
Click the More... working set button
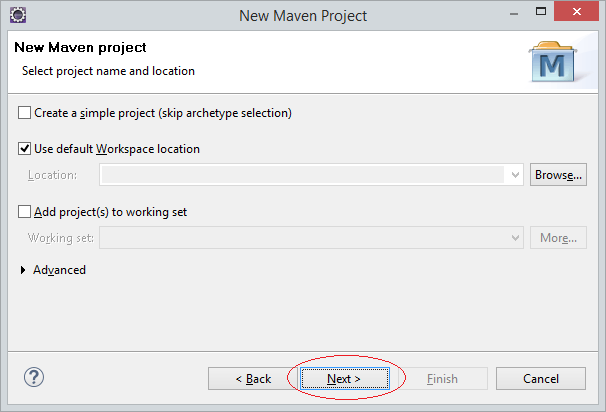coord(558,238)
